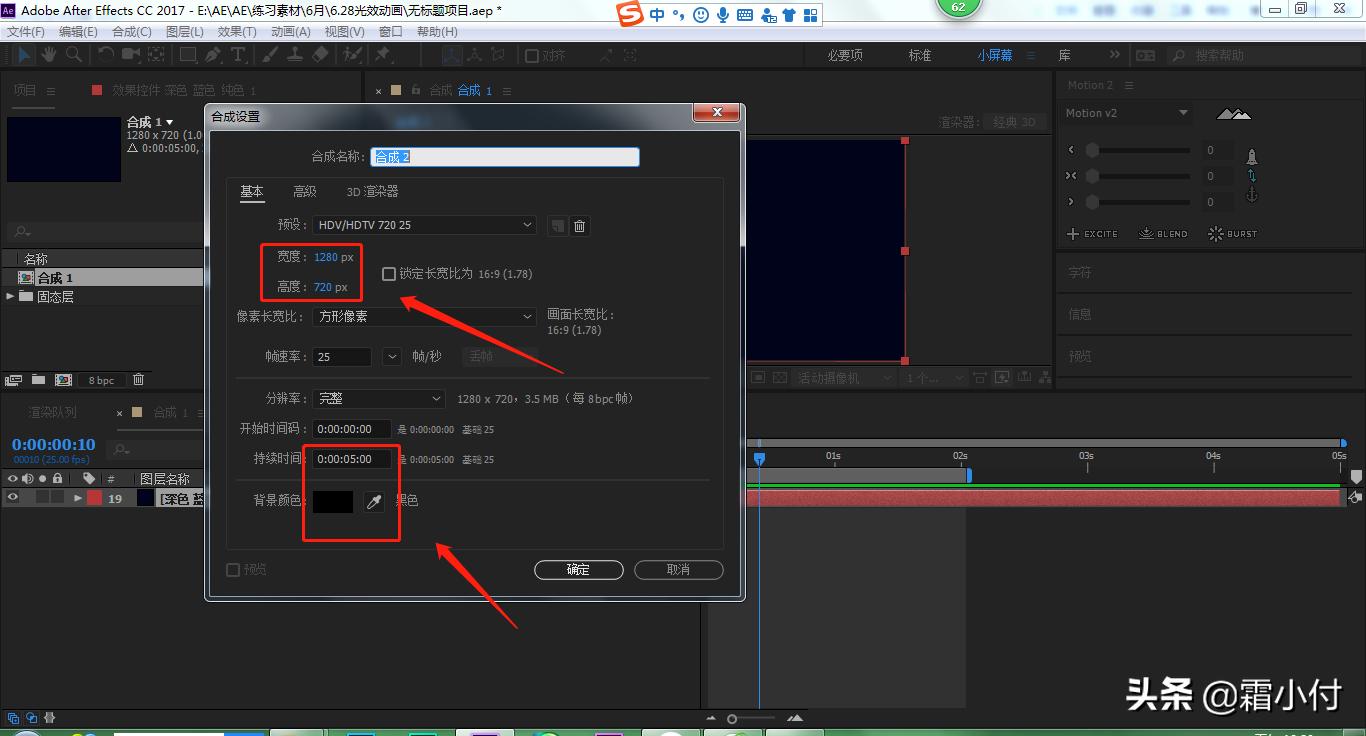This screenshot has width=1366, height=736.
Task: Check the 预览 checkbox in the dialog
Action: tap(232, 569)
